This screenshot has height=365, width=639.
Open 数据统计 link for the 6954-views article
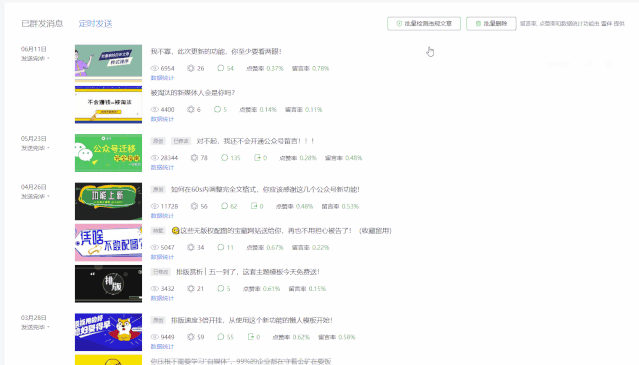(x=162, y=78)
